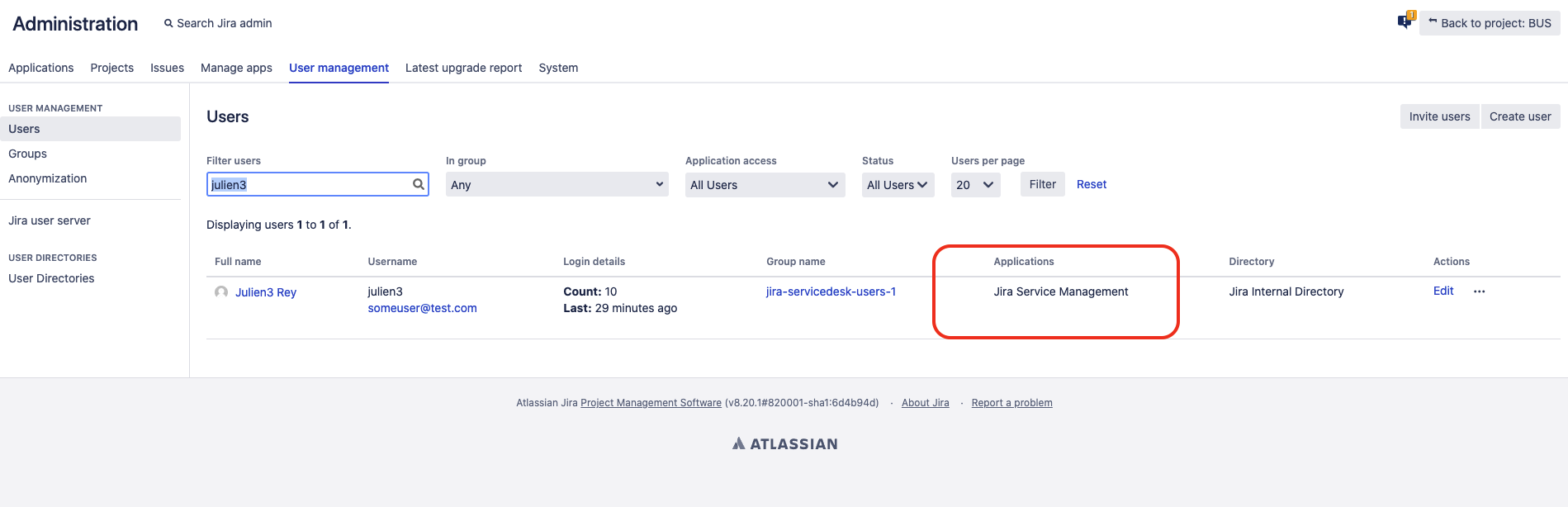Image resolution: width=1568 pixels, height=507 pixels.
Task: Click the Search Jira admin magnifier icon
Action: pyautogui.click(x=168, y=23)
